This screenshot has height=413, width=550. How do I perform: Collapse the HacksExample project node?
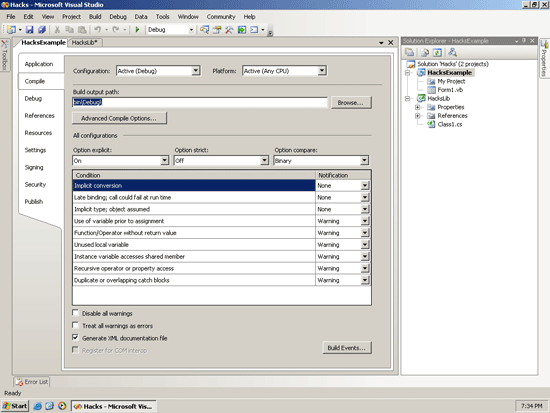pos(408,73)
